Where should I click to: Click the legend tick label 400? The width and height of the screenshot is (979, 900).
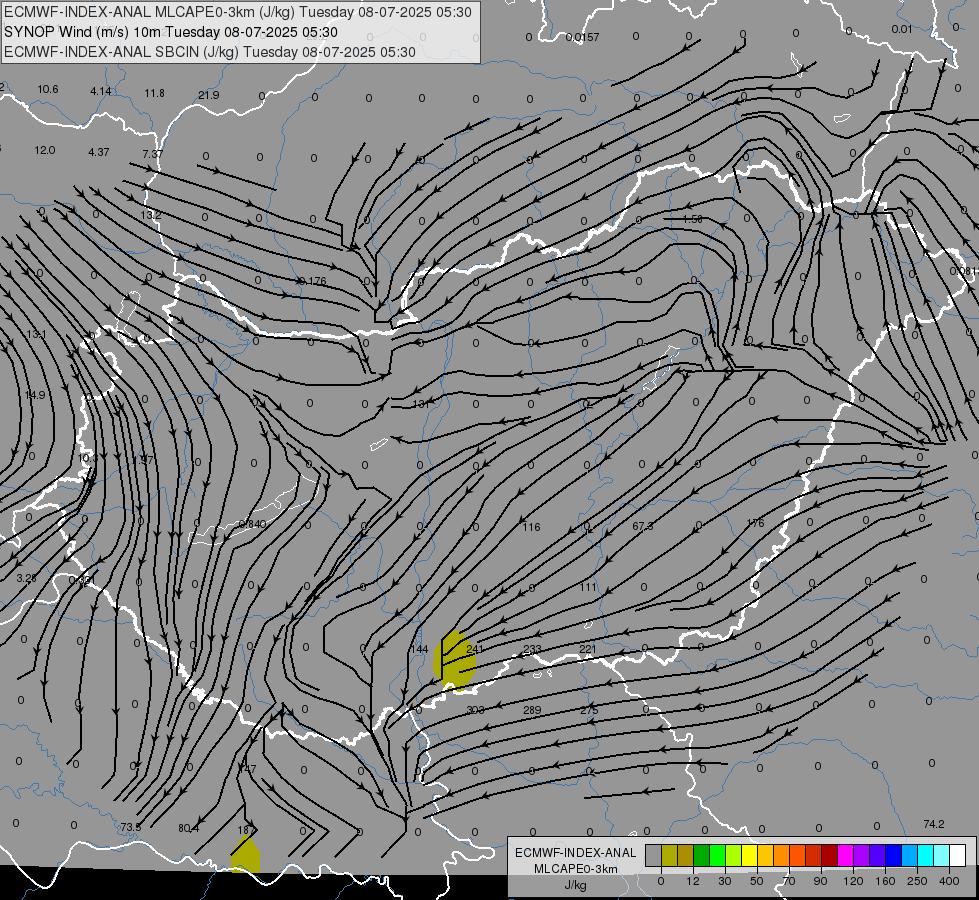[949, 881]
